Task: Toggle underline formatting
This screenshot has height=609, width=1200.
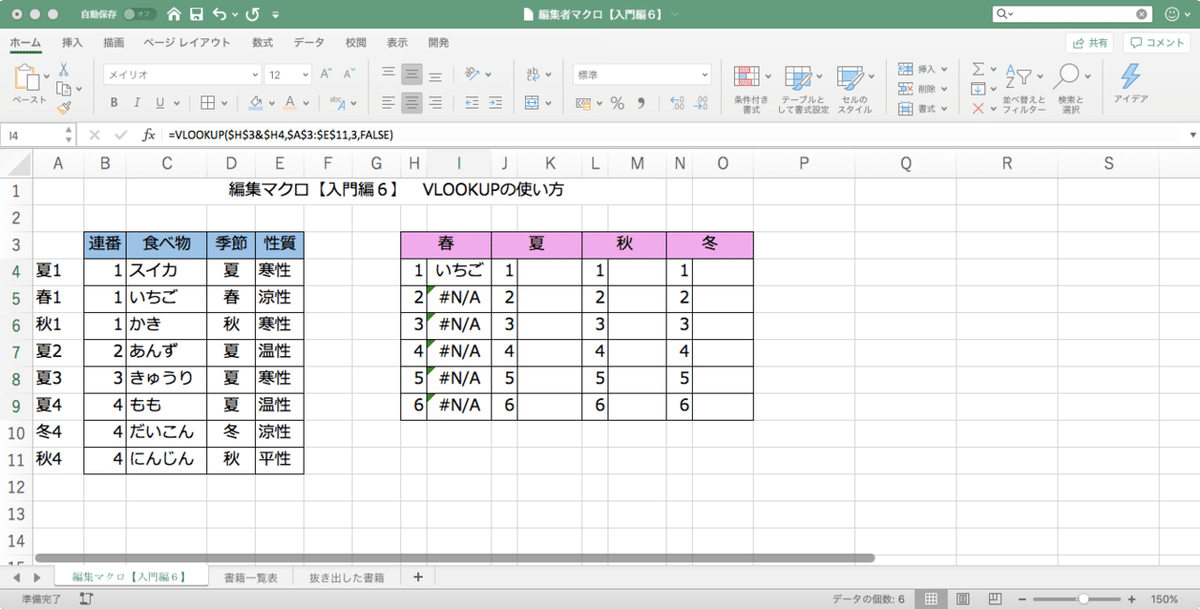Action: 161,102
